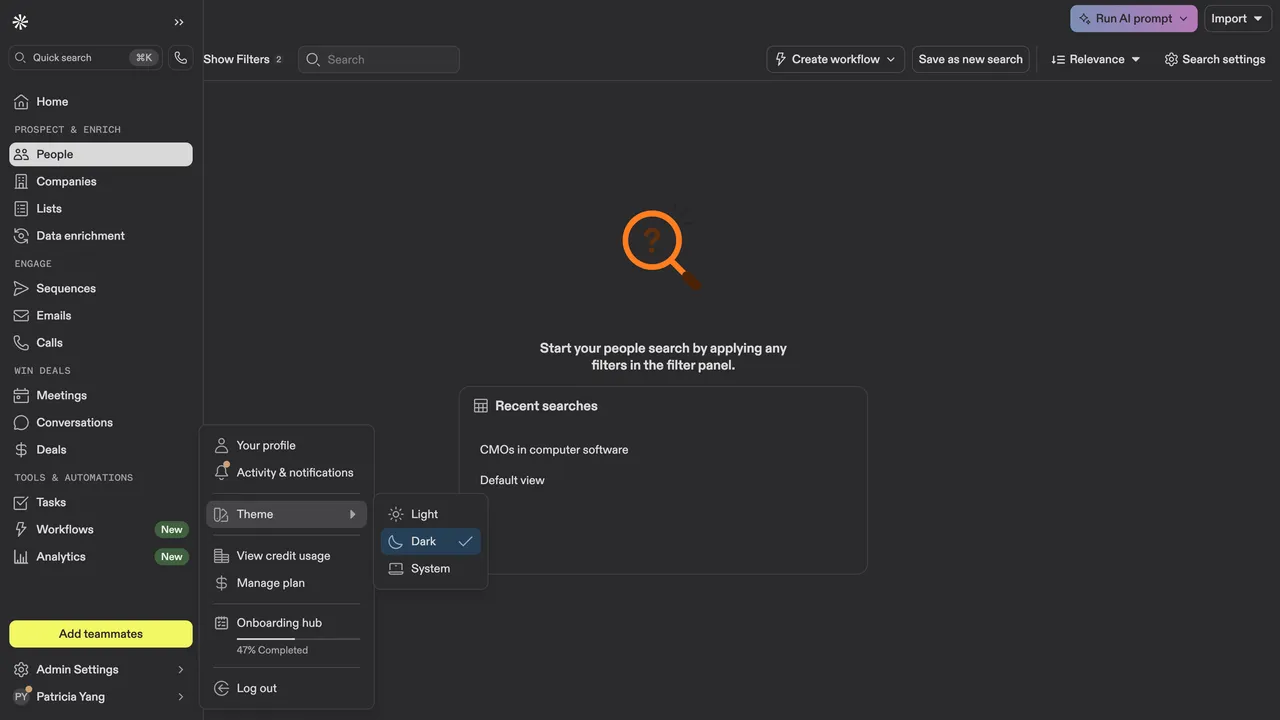This screenshot has width=1280, height=720.
Task: Open the phone dialer icon
Action: point(180,58)
